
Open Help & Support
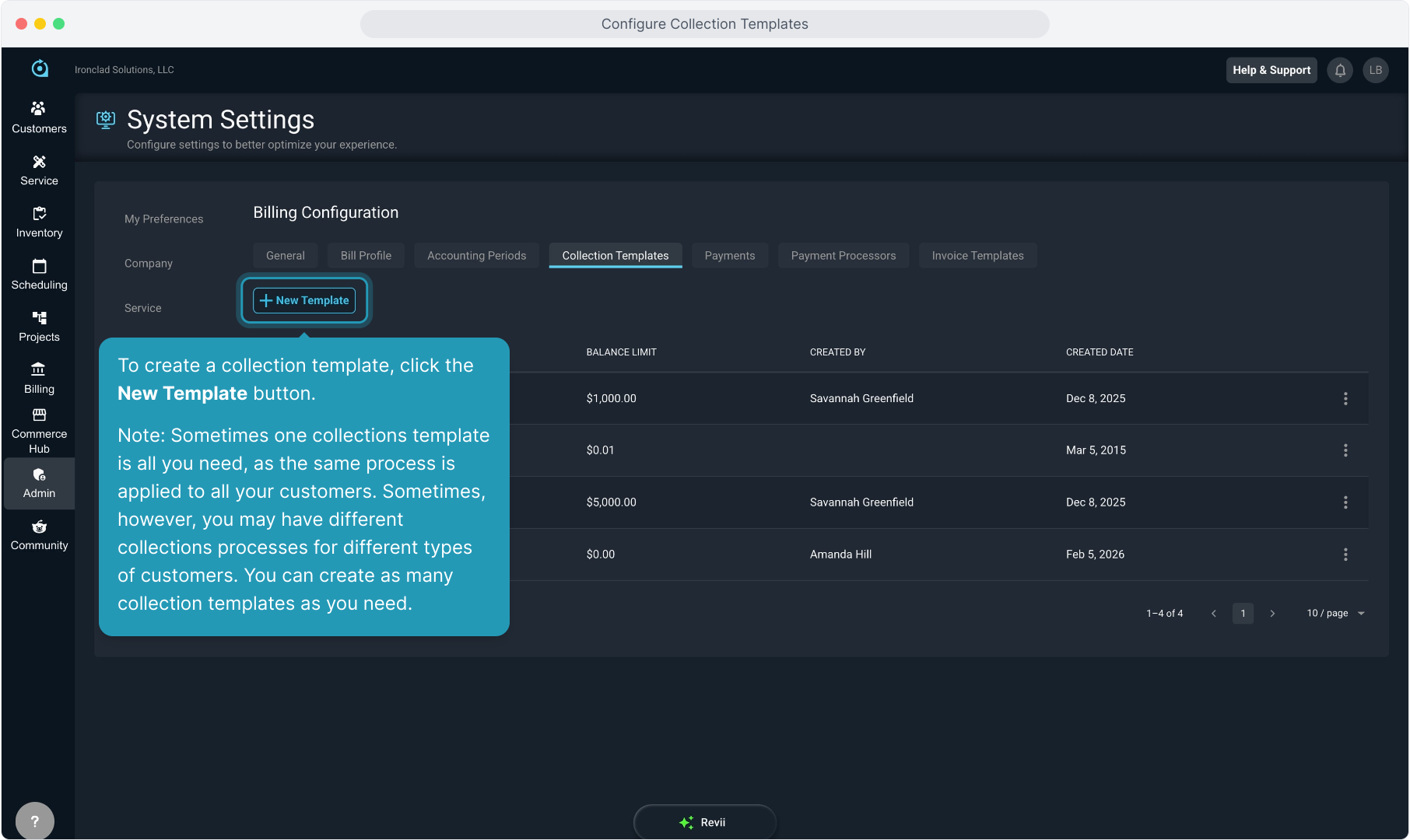1271,70
